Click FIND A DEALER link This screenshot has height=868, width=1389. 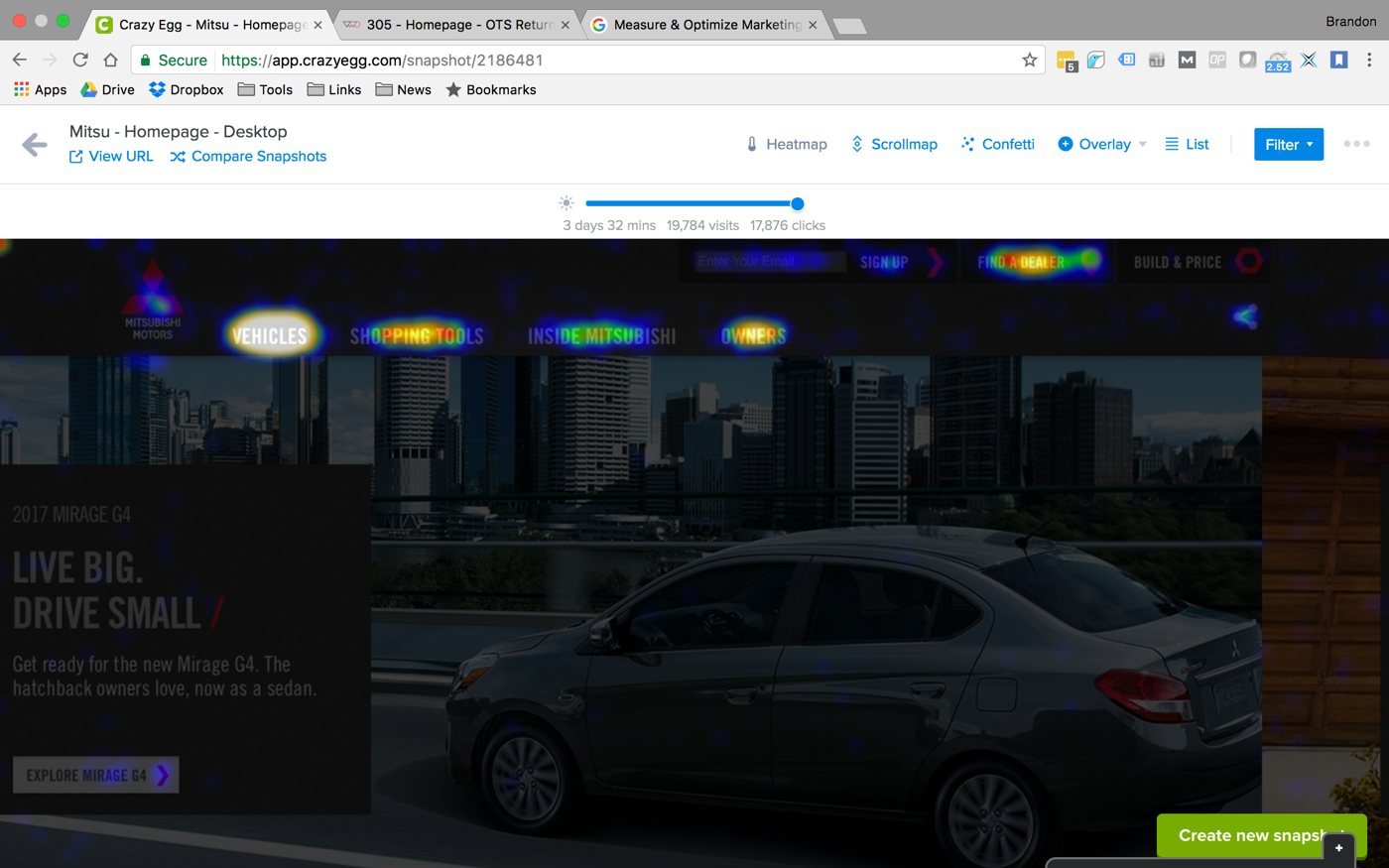pyautogui.click(x=1022, y=262)
